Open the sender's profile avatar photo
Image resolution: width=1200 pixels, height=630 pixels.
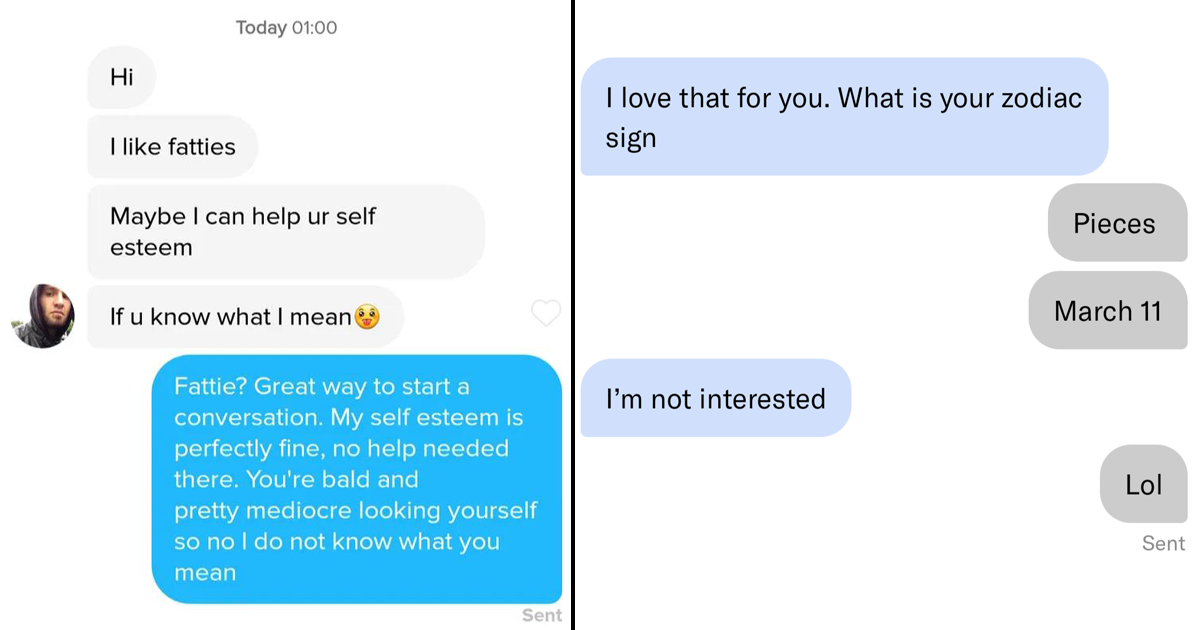pyautogui.click(x=42, y=315)
